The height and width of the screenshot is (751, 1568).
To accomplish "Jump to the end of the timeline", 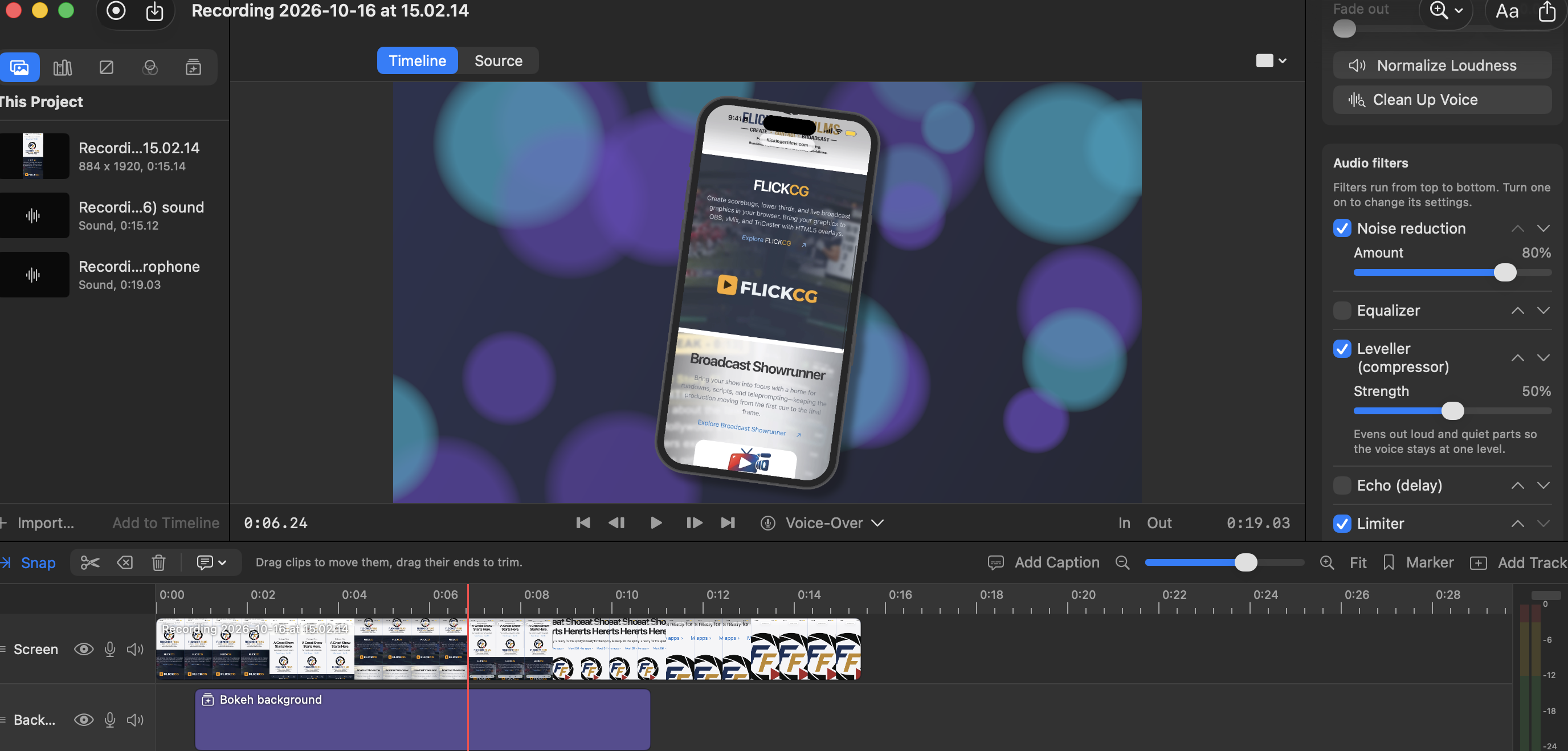I will [x=728, y=523].
